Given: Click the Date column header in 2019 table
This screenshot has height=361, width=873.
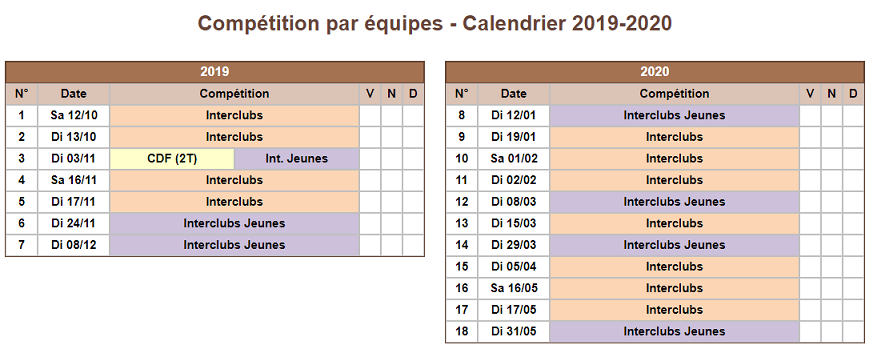Looking at the screenshot, I should [x=73, y=94].
